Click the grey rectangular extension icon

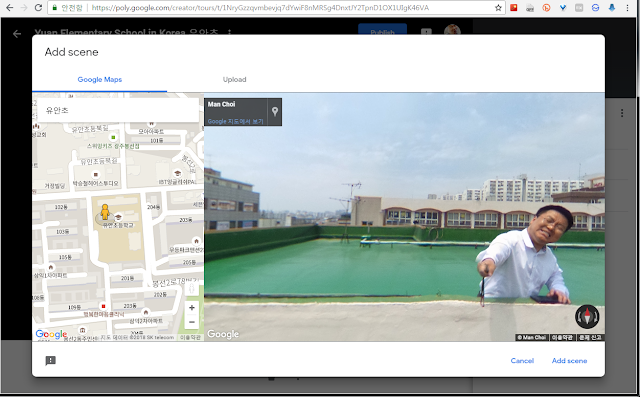(x=579, y=8)
